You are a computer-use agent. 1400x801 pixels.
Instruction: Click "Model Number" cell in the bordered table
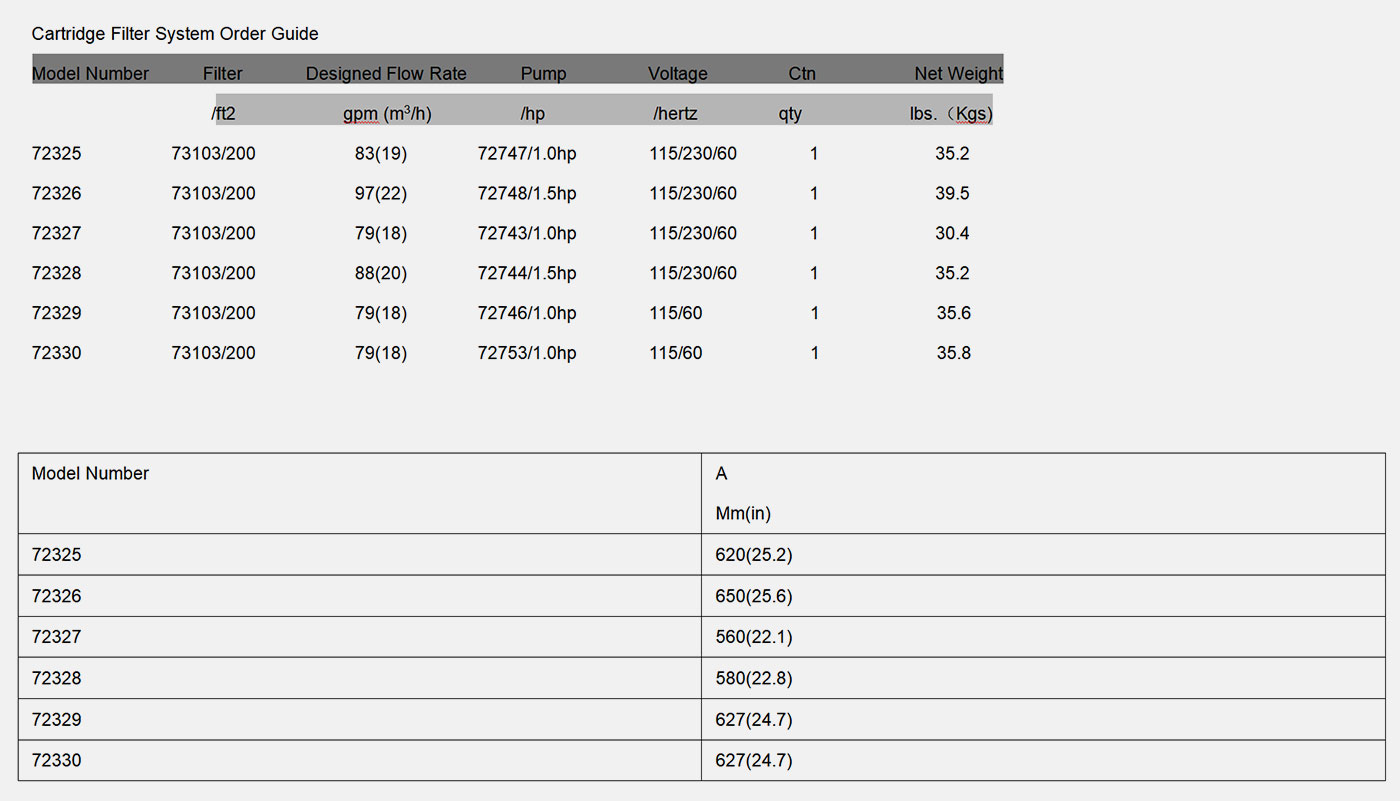click(90, 474)
